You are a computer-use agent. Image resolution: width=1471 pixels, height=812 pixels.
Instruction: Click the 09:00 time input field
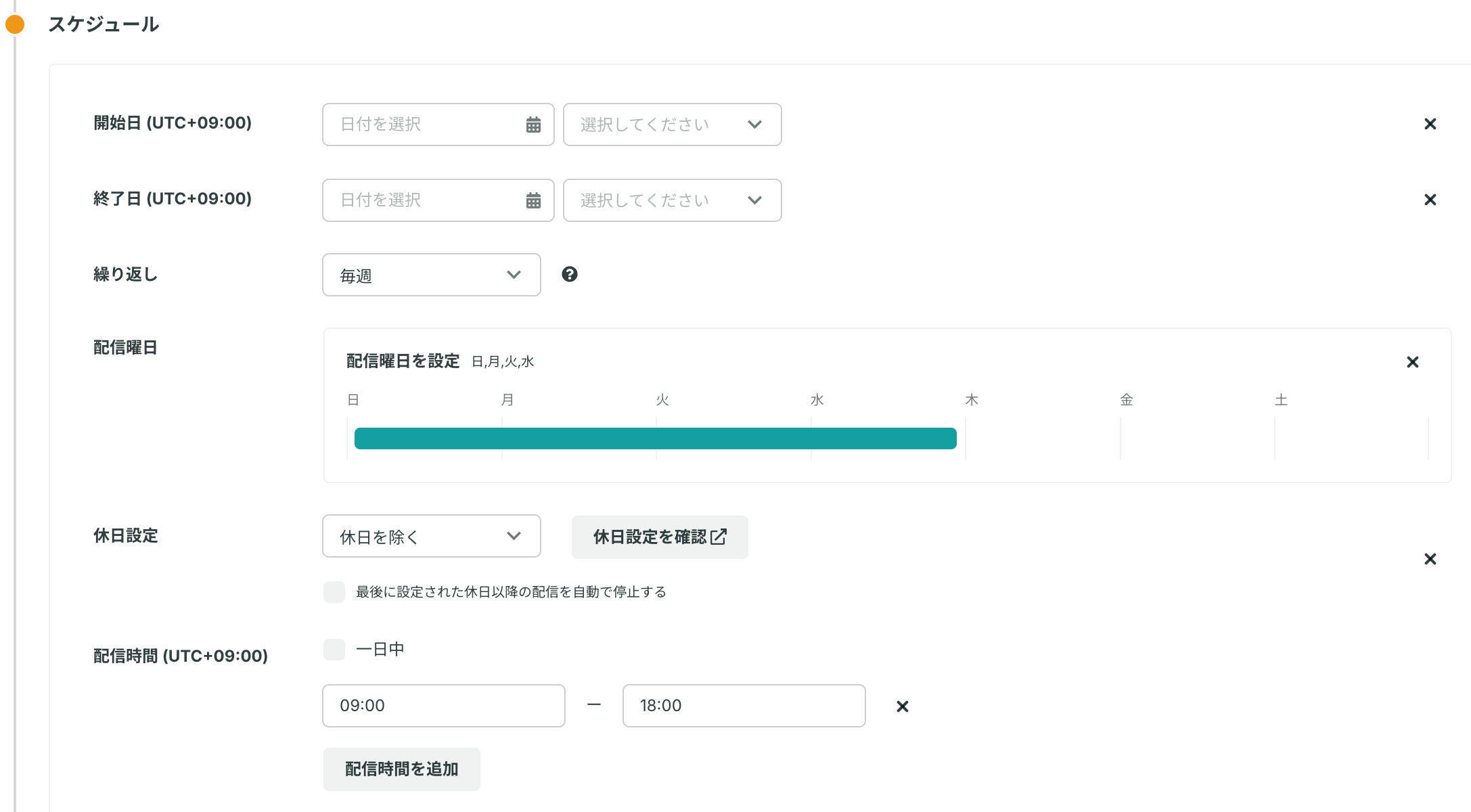click(444, 706)
